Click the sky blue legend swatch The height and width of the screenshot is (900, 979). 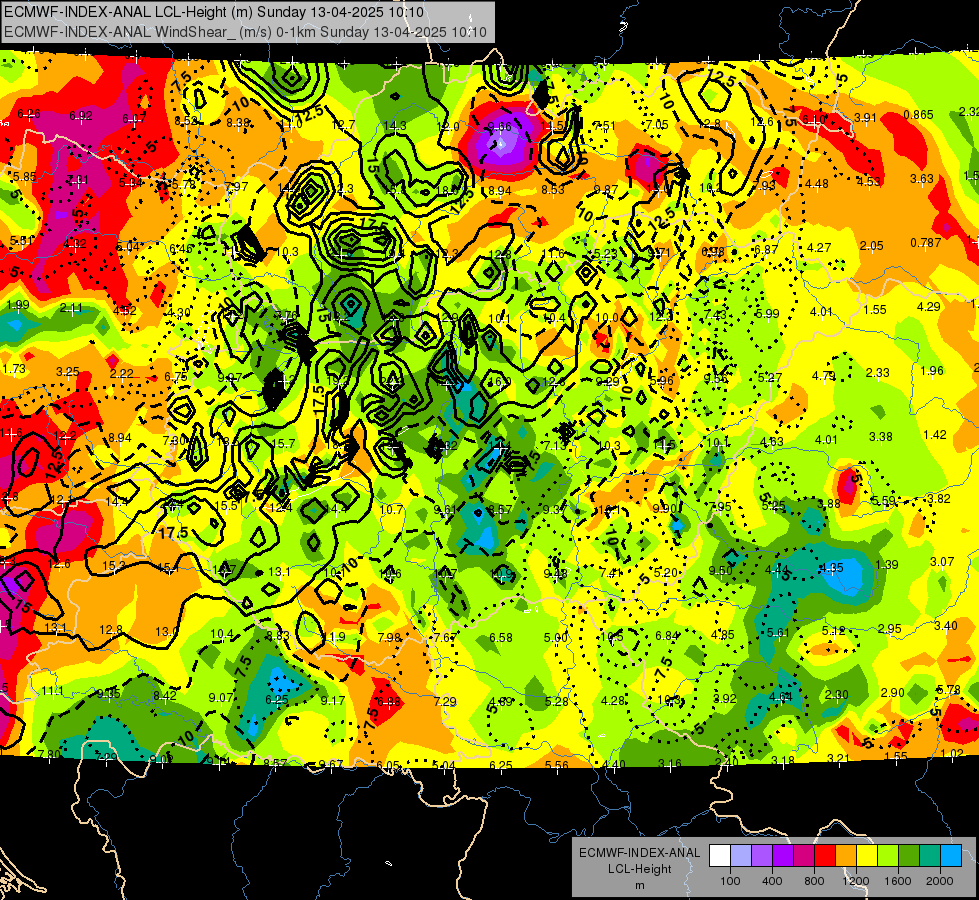(950, 856)
